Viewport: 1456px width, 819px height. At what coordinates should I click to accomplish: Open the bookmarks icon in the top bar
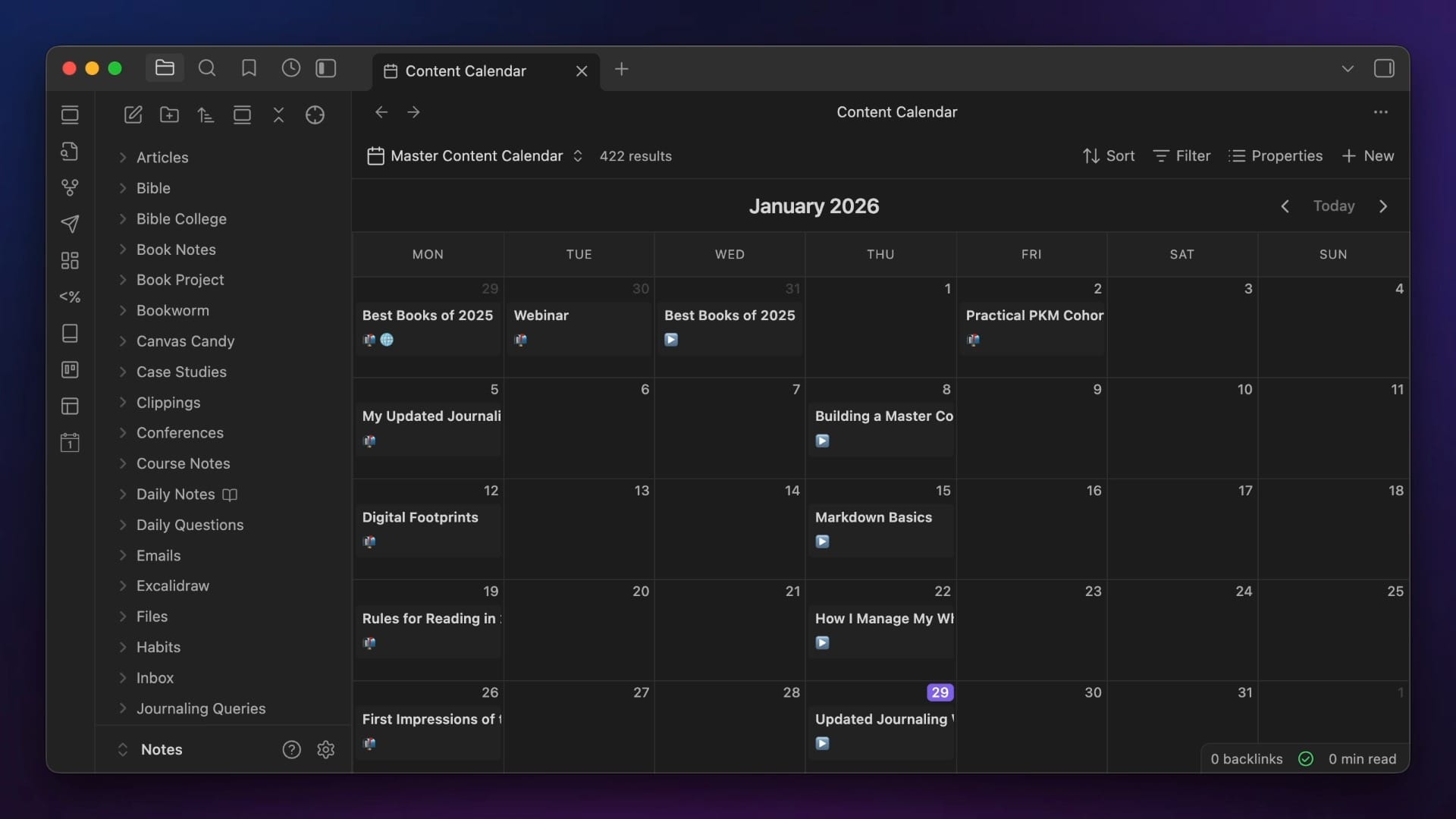pyautogui.click(x=249, y=69)
